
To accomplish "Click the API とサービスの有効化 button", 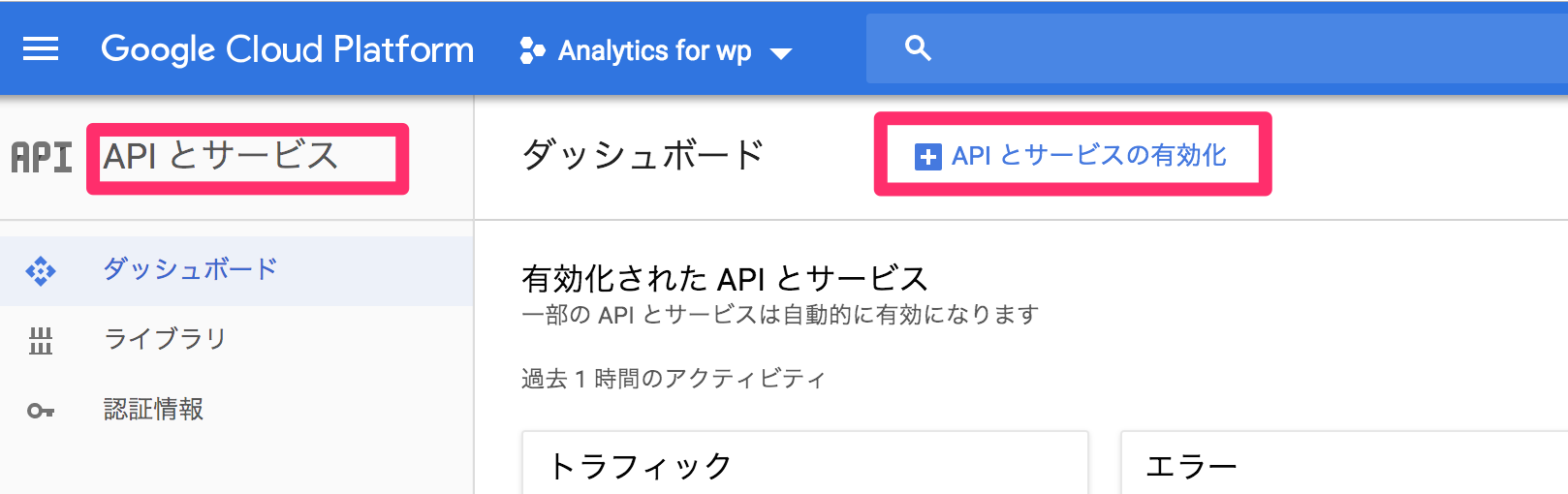I will (x=1071, y=155).
